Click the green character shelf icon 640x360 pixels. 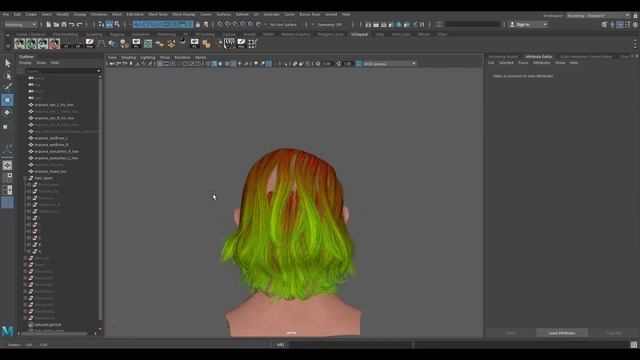(x=31, y=43)
